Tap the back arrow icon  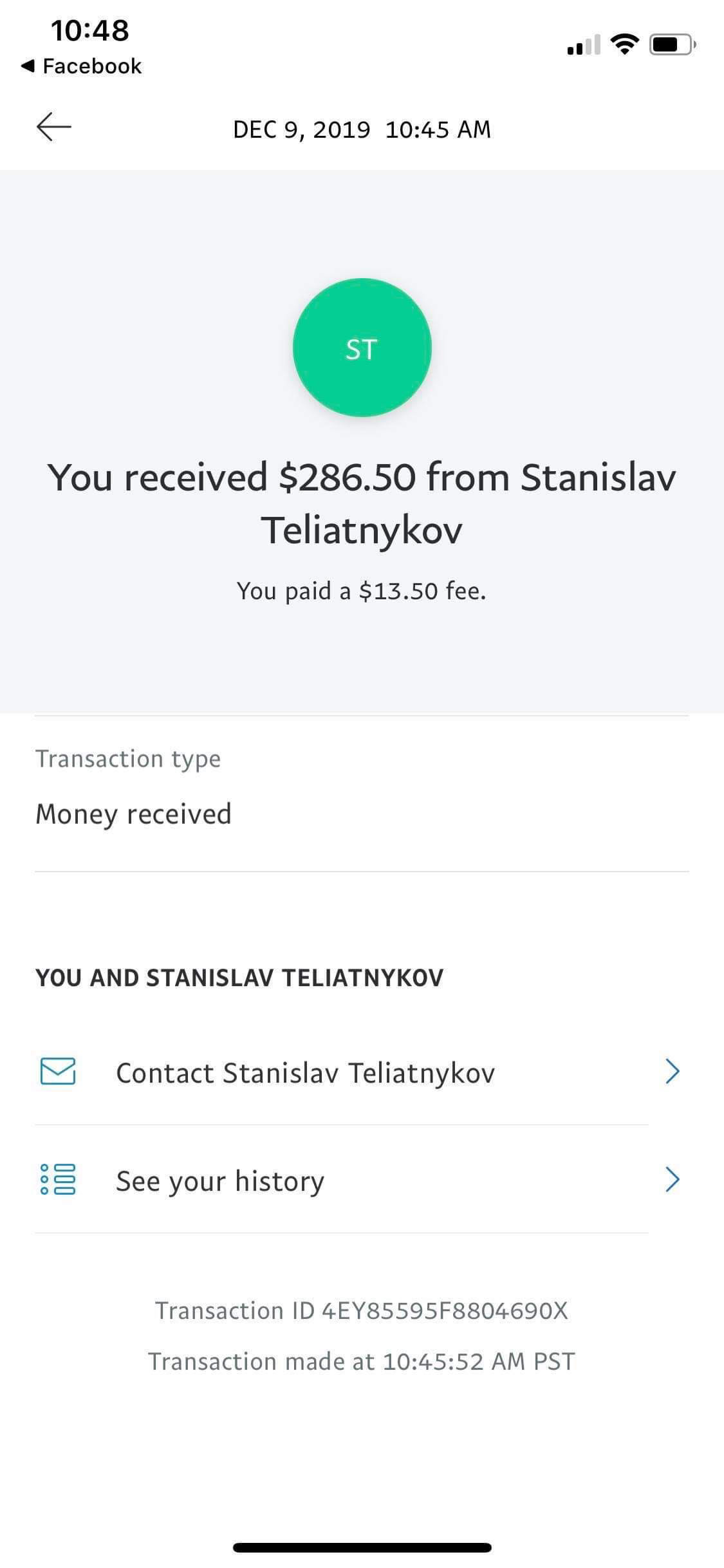click(54, 127)
